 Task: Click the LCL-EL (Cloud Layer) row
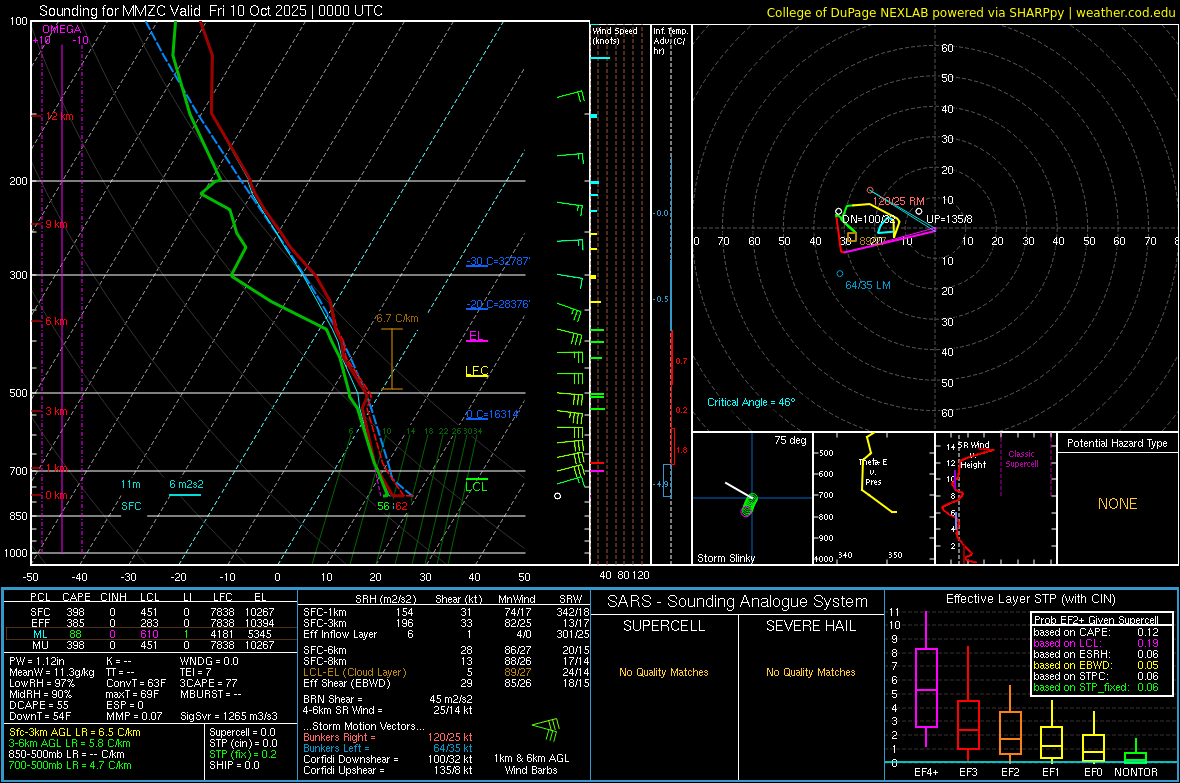(x=446, y=672)
